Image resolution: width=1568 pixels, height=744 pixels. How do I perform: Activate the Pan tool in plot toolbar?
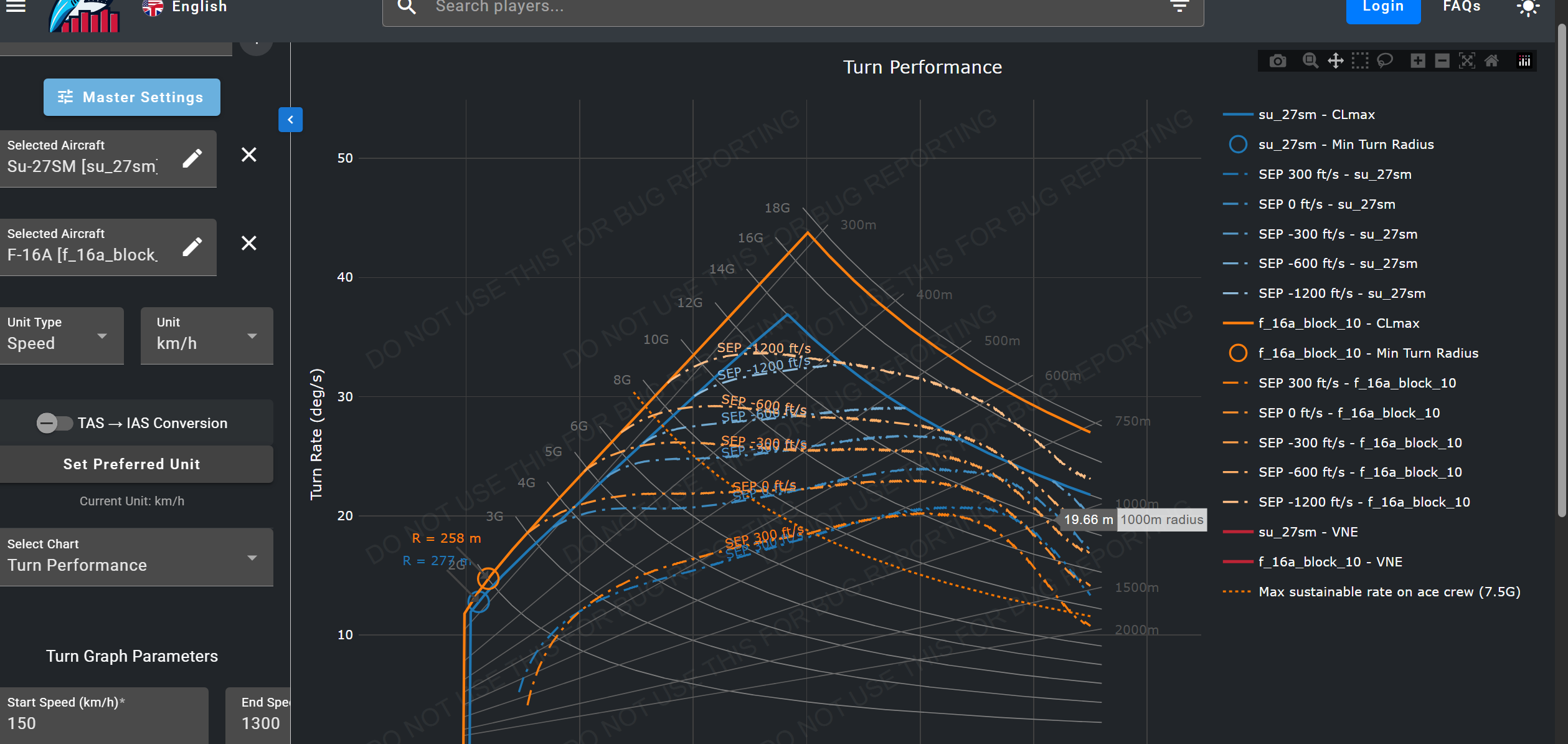tap(1335, 60)
